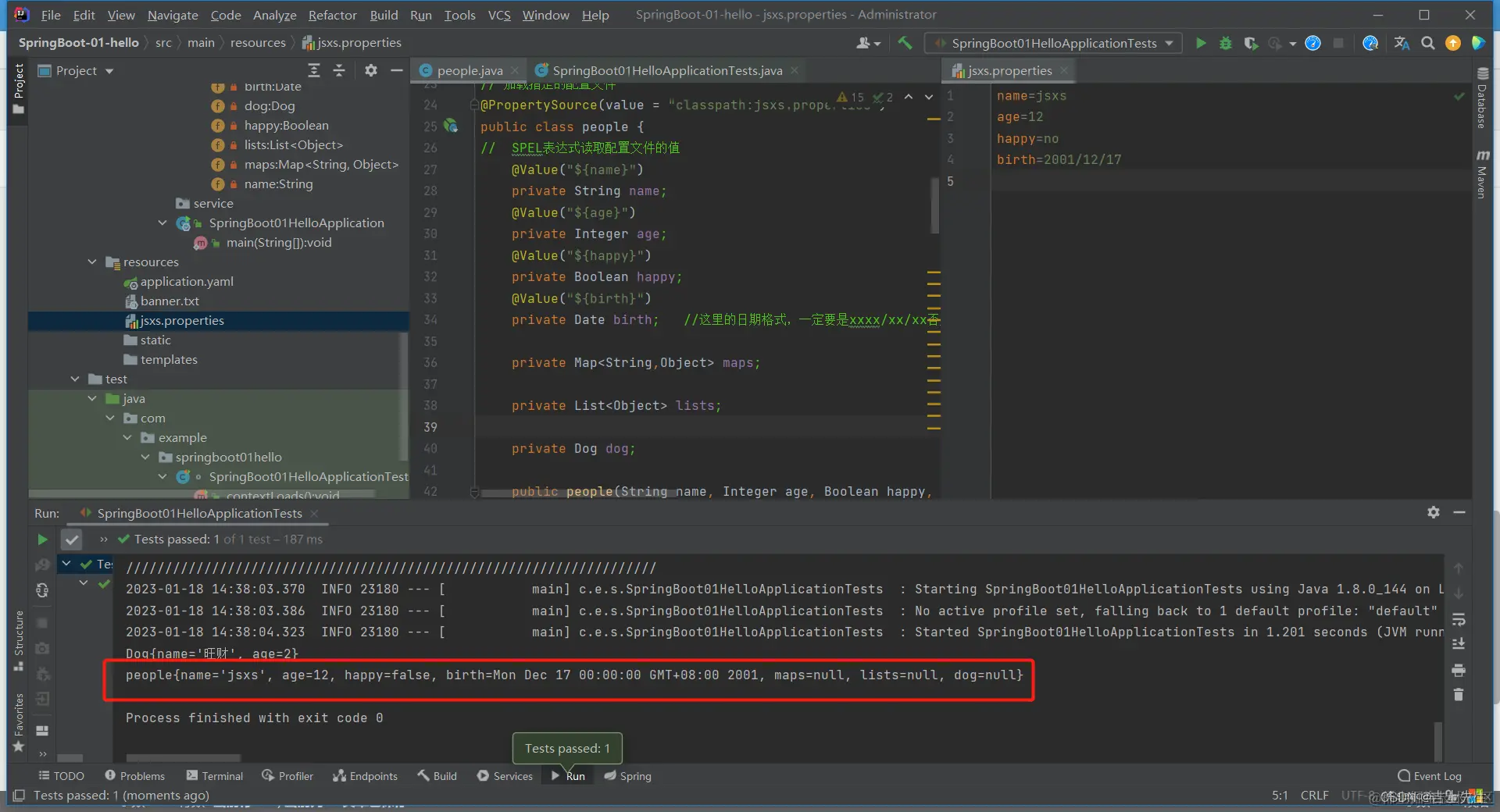Collapse the root test result node
Screen dimensions: 1500x812
click(66, 564)
